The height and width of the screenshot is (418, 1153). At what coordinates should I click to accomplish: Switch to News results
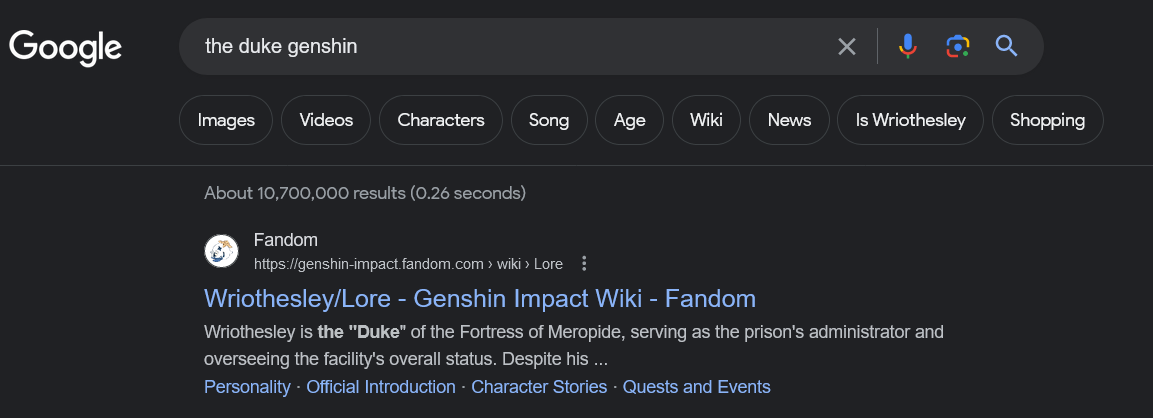coord(789,120)
